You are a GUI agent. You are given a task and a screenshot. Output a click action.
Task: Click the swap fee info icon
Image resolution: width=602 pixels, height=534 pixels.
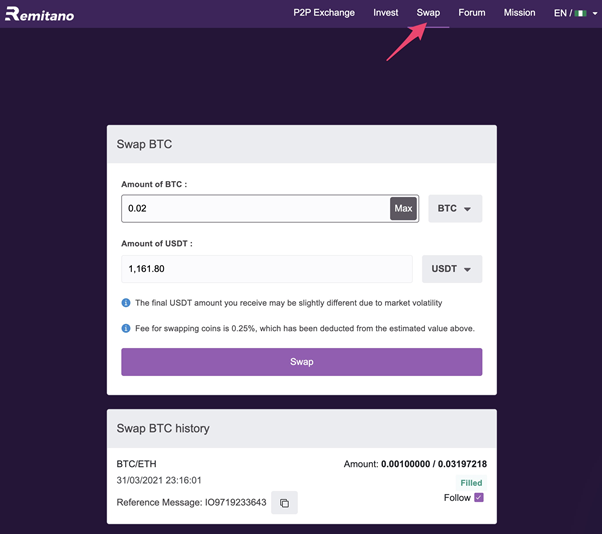click(126, 328)
